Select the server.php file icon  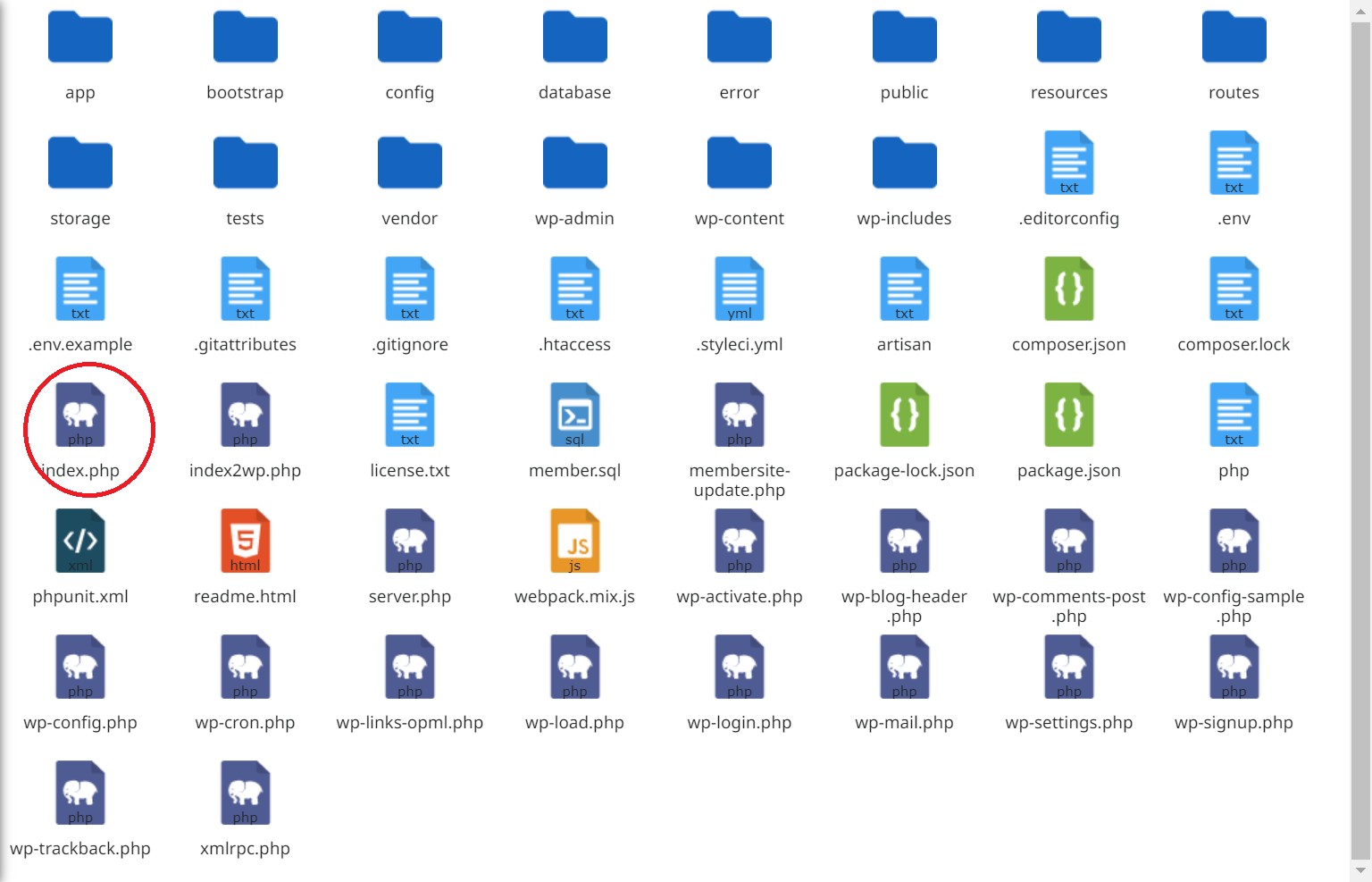410,541
